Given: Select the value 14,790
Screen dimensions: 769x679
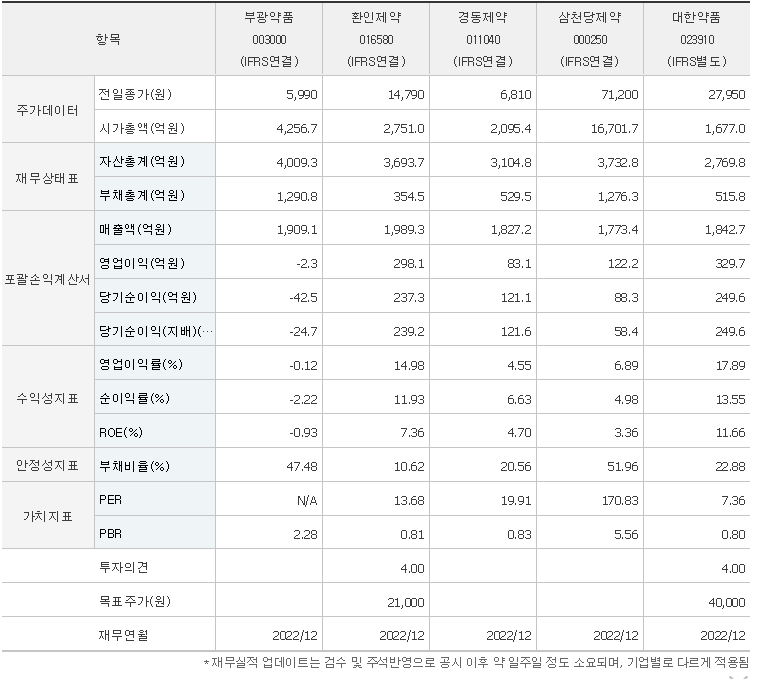Looking at the screenshot, I should point(406,95).
